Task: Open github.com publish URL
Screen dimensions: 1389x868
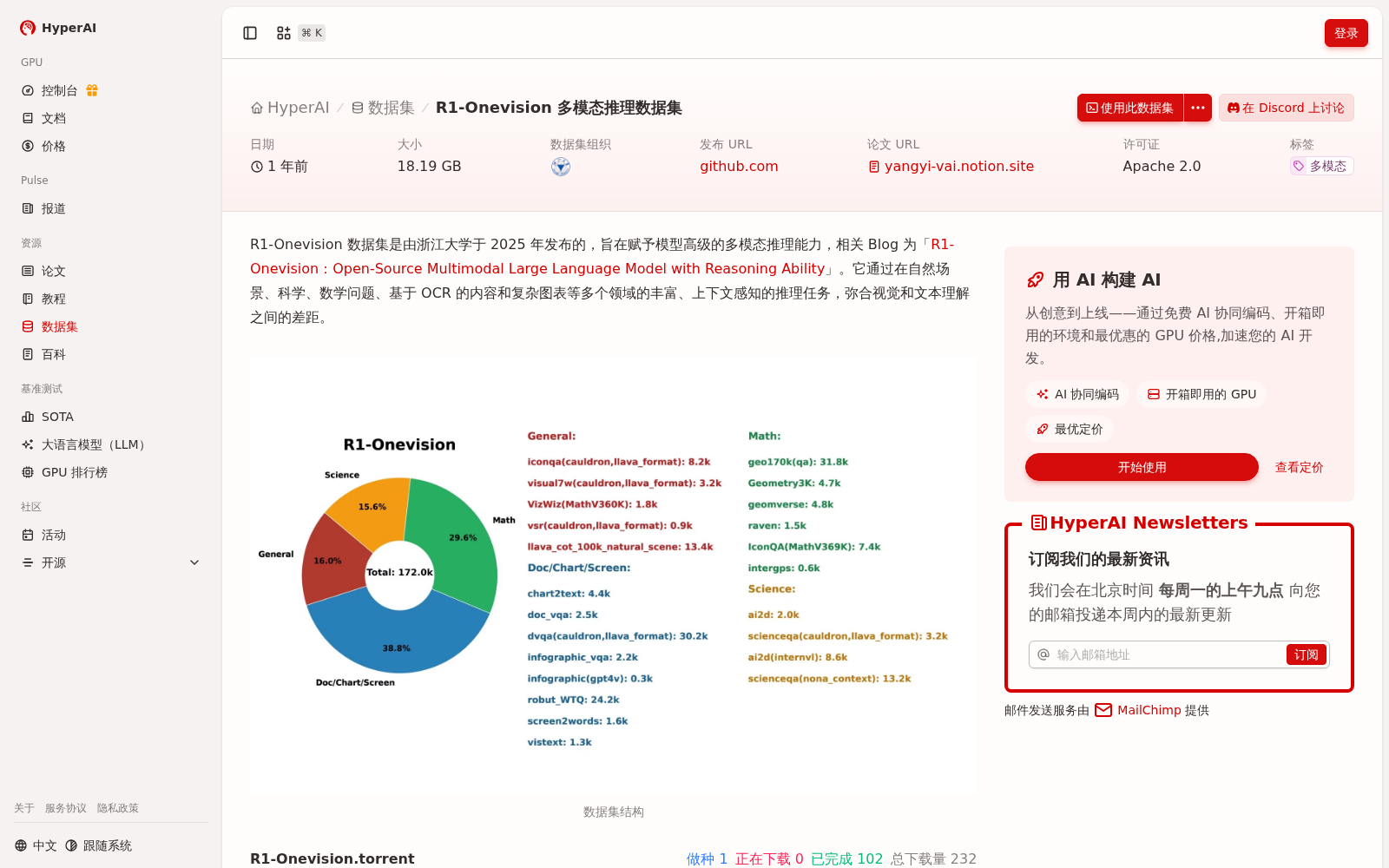Action: click(x=739, y=166)
